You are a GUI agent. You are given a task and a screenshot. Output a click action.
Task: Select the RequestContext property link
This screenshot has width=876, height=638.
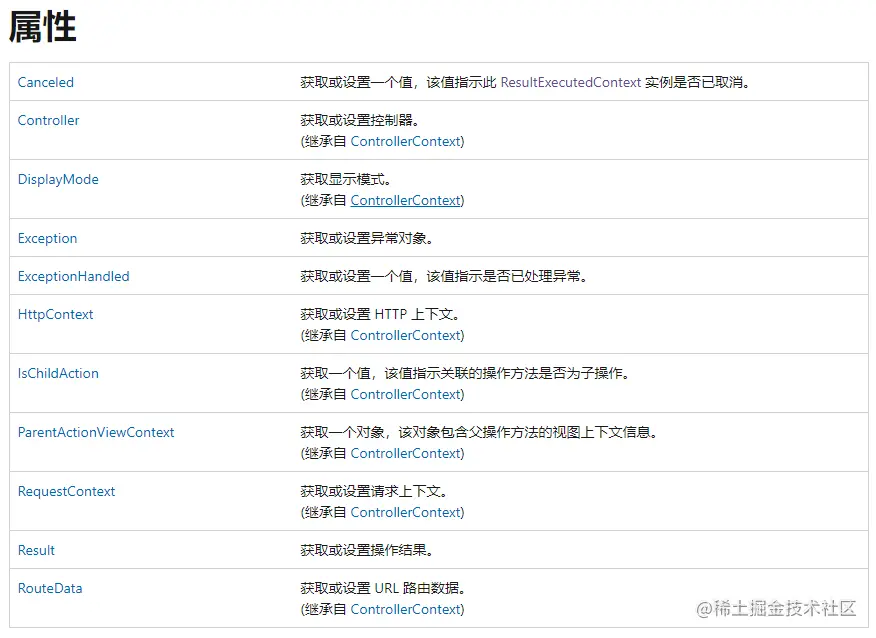tap(66, 491)
